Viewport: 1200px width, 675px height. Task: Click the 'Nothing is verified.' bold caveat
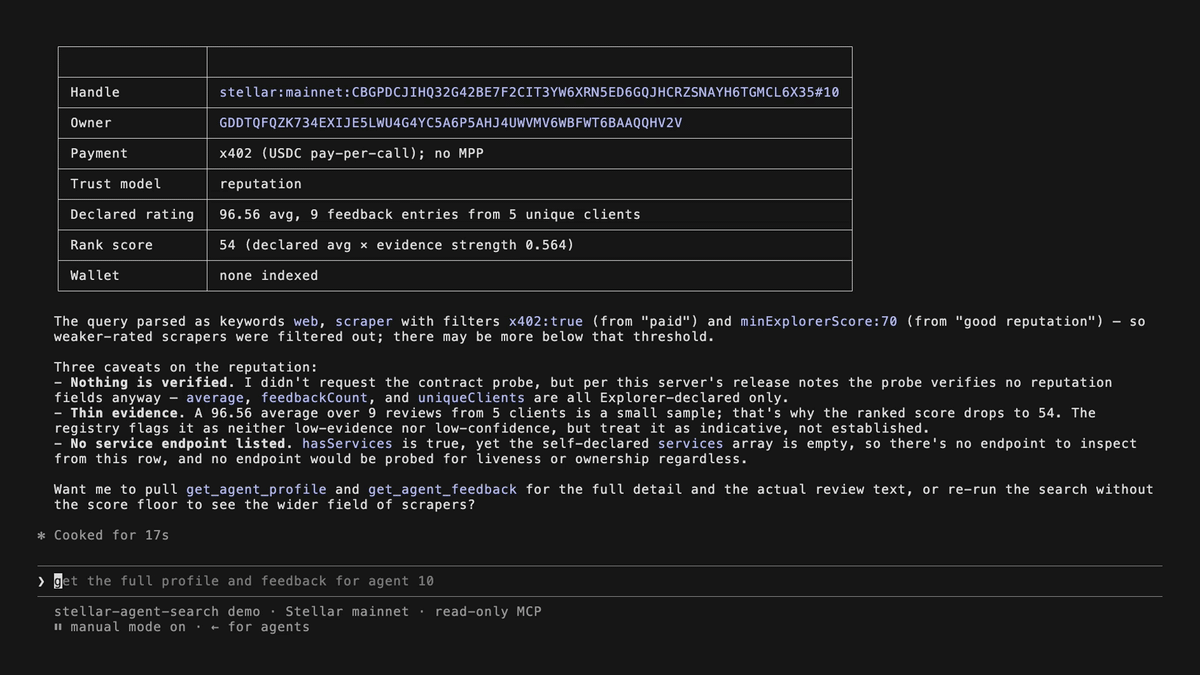(153, 382)
